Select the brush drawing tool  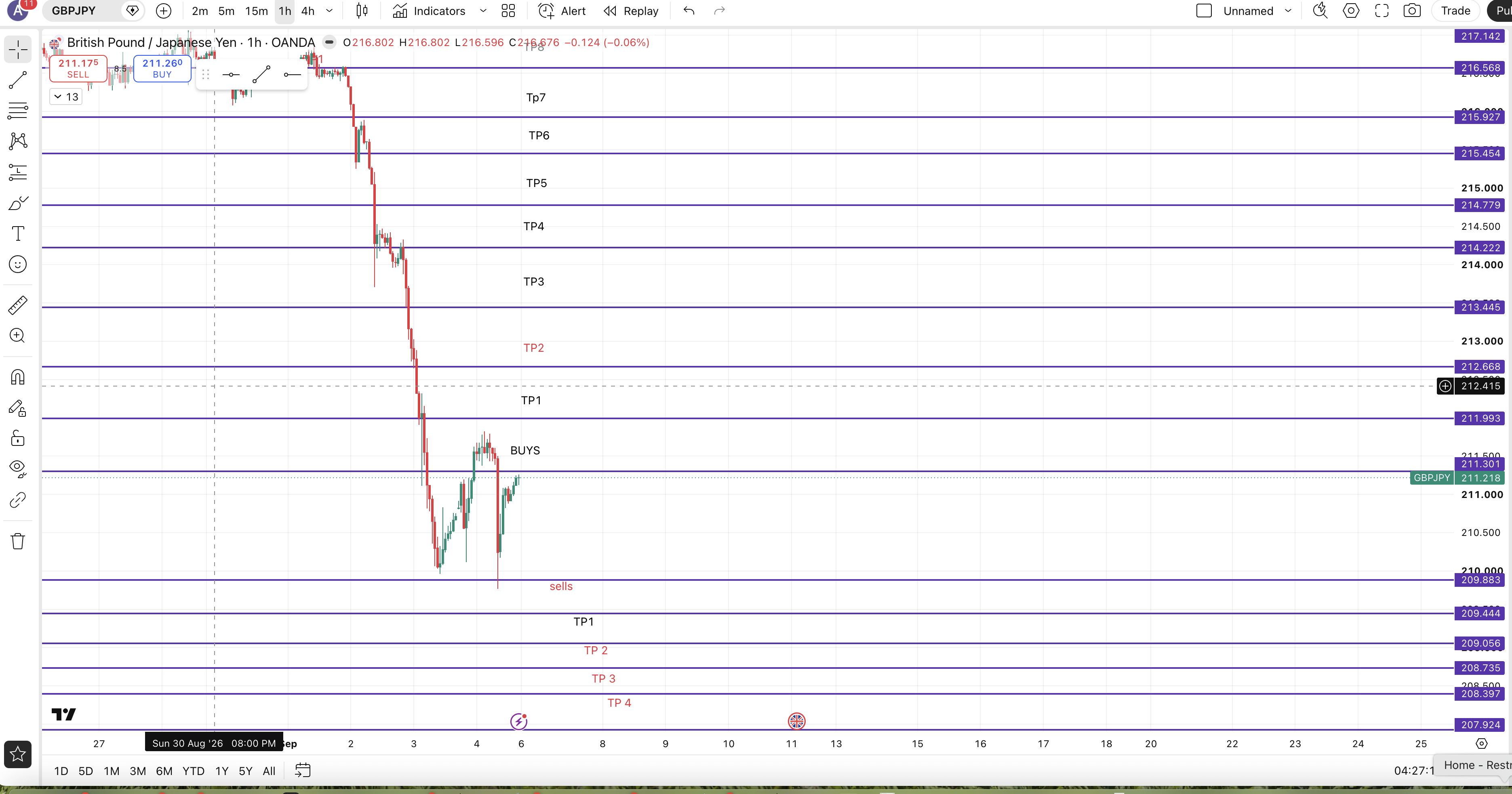click(x=18, y=203)
